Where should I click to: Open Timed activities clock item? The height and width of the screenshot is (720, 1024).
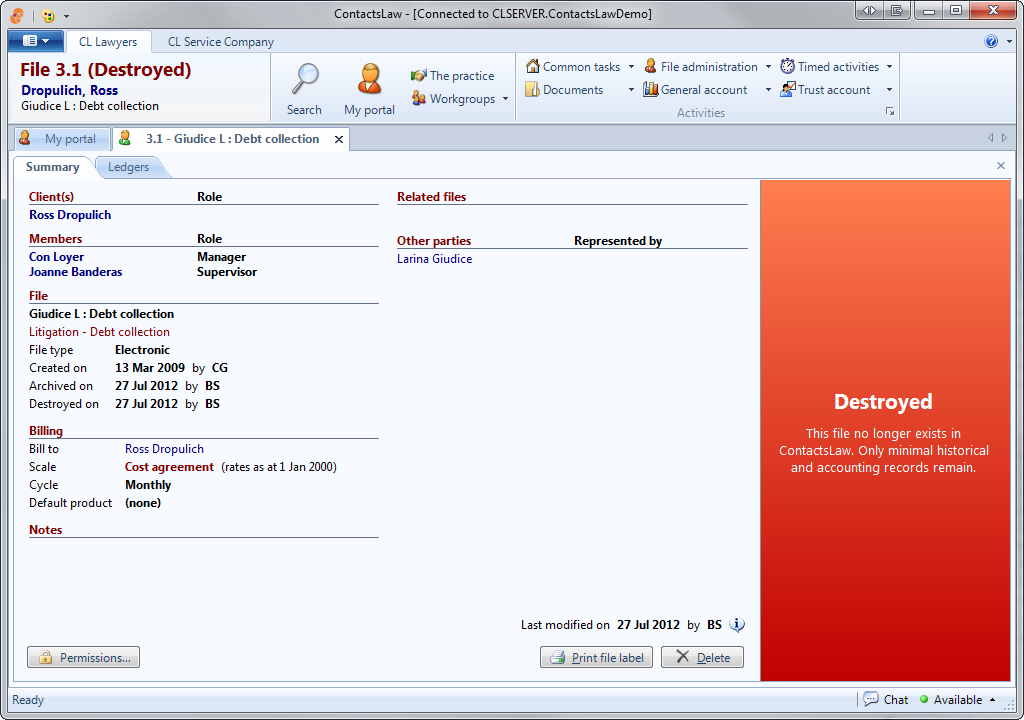coord(830,67)
